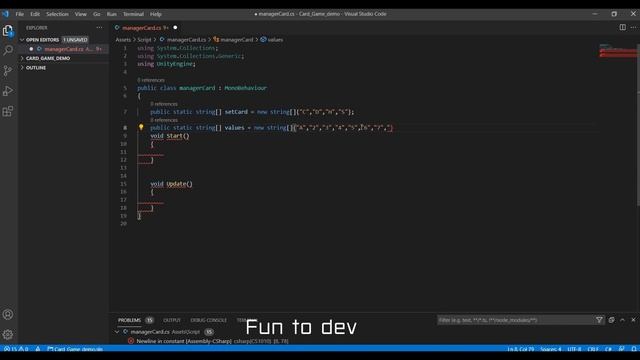Open the View menu
Image resolution: width=640 pixels, height=360 pixels.
80,14
